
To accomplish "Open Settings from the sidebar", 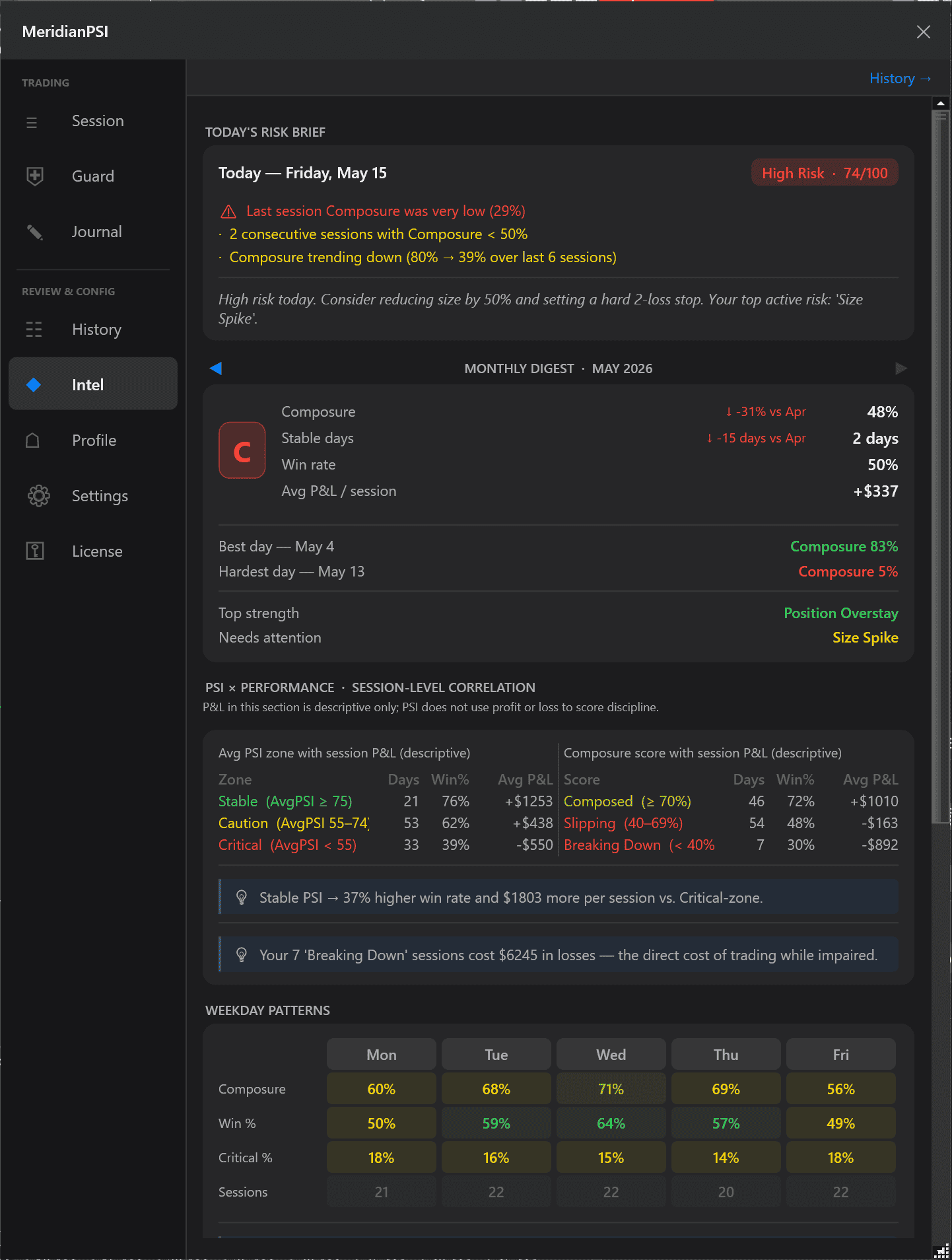I will (93, 496).
